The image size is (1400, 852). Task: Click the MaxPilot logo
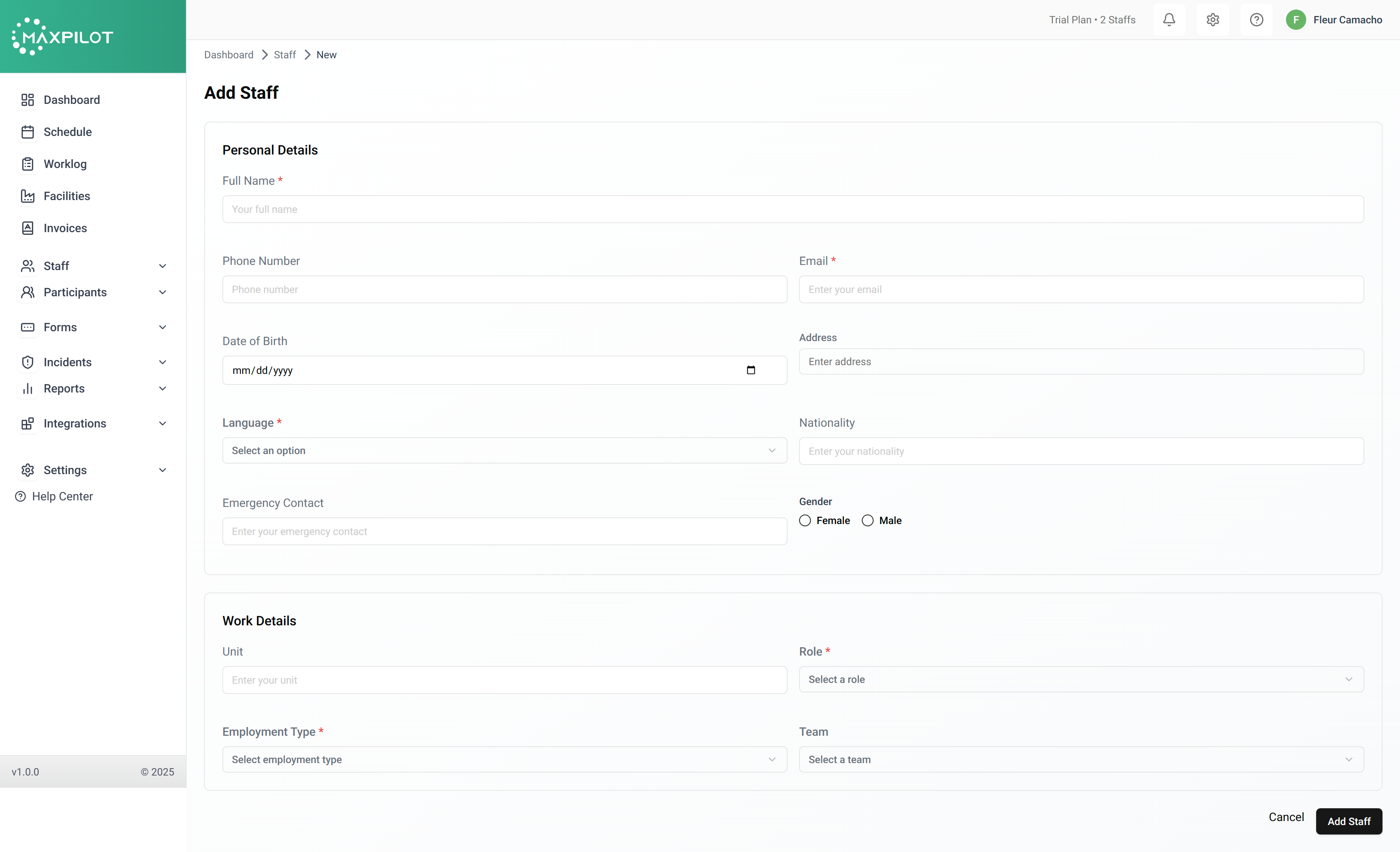[x=62, y=37]
